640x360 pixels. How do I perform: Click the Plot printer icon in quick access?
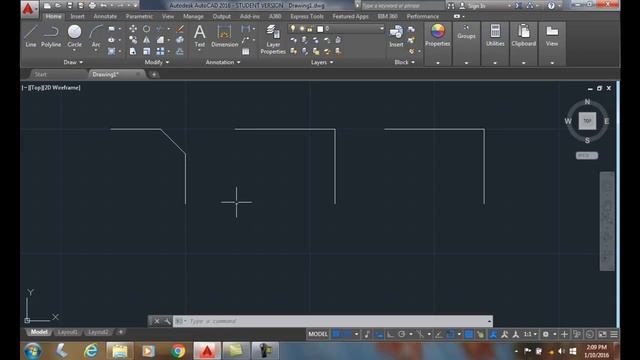pos(92,6)
